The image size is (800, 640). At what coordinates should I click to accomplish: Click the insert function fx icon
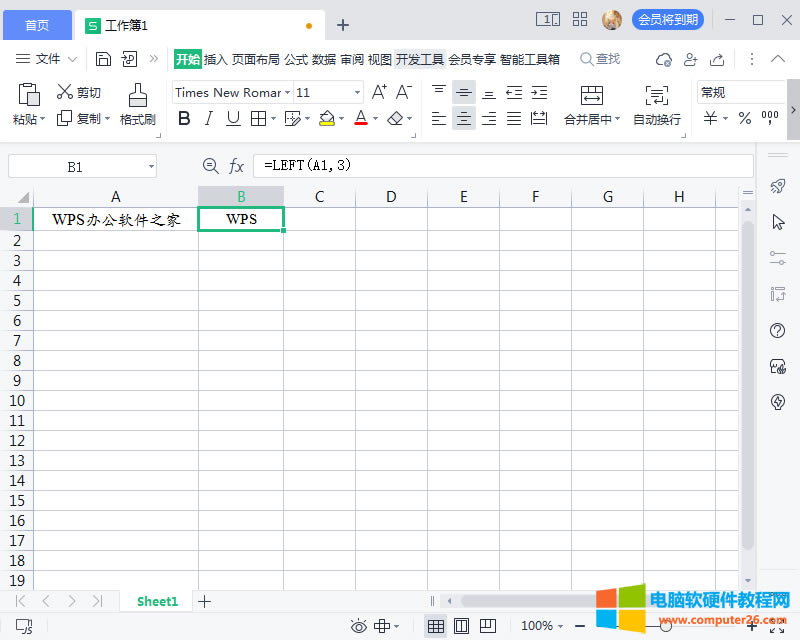click(237, 166)
